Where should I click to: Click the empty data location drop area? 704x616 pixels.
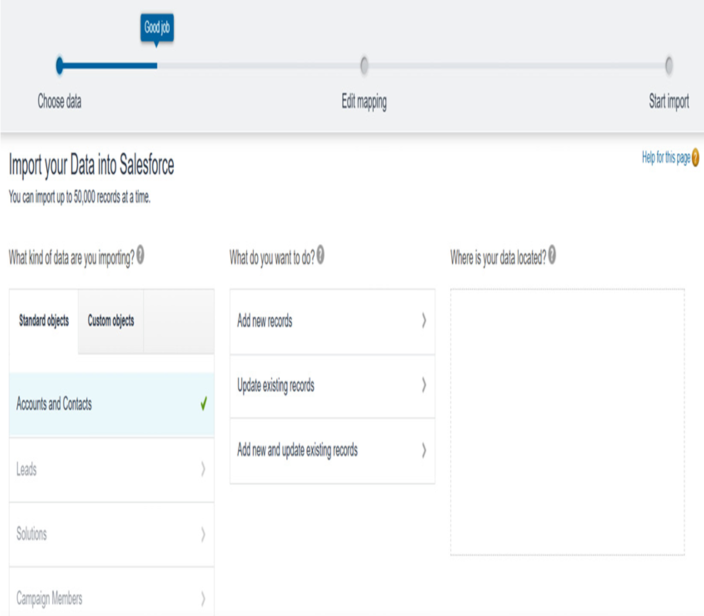[568, 422]
